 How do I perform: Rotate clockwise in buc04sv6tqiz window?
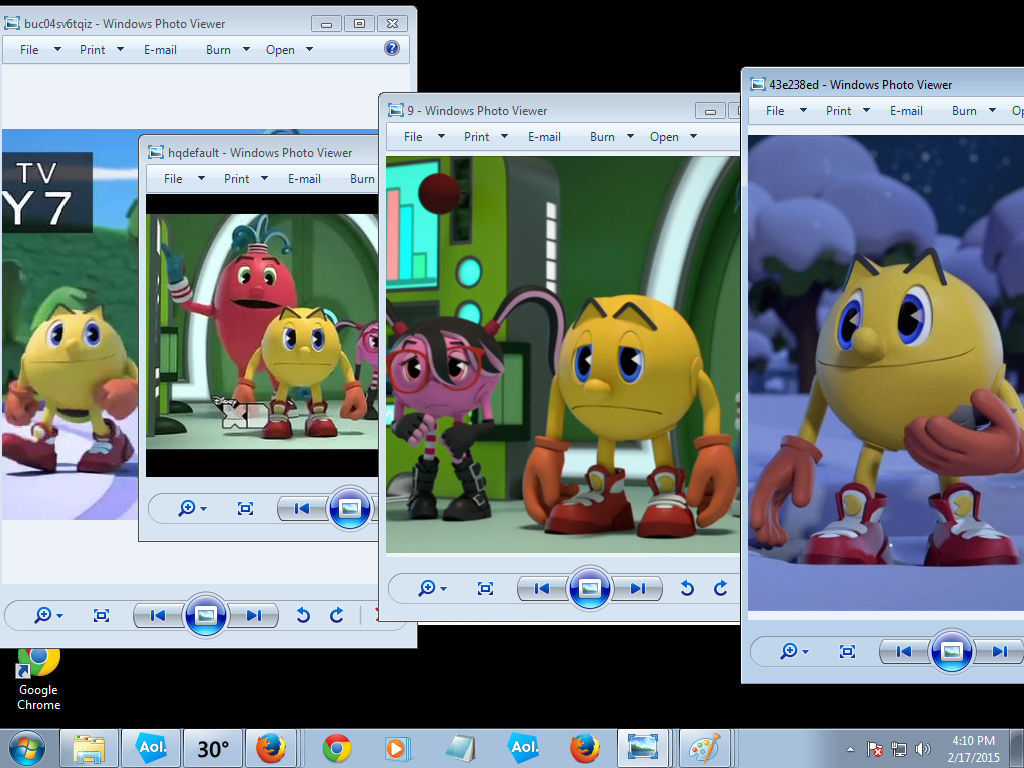click(x=336, y=615)
